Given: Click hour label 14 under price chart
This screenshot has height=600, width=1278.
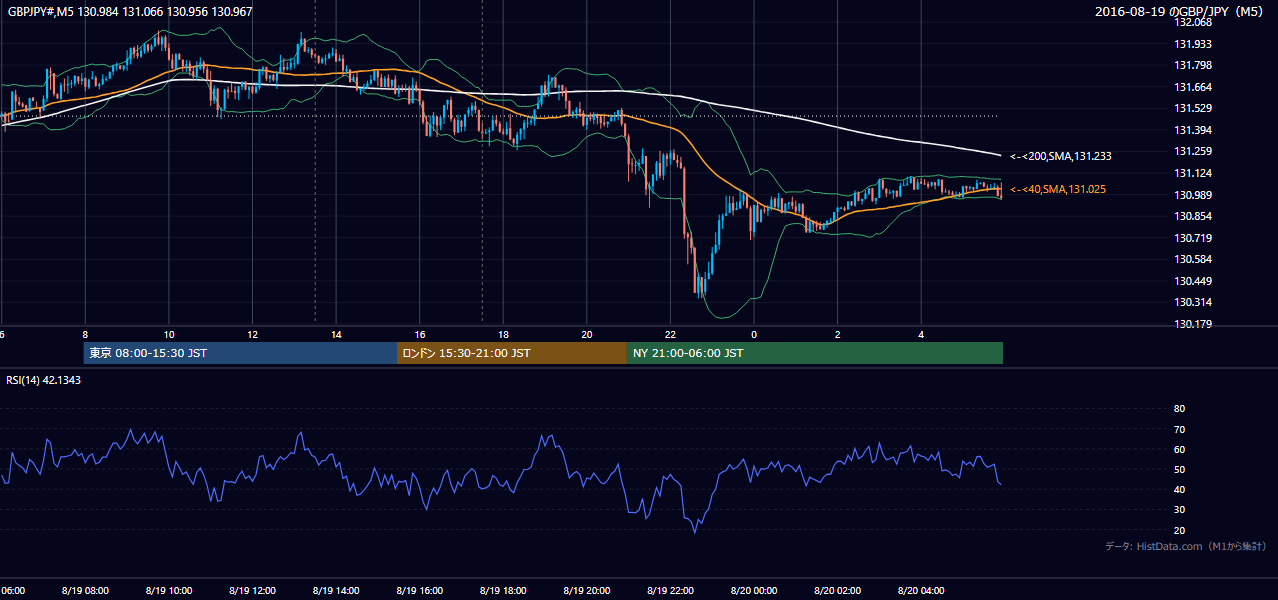Looking at the screenshot, I should (x=337, y=334).
